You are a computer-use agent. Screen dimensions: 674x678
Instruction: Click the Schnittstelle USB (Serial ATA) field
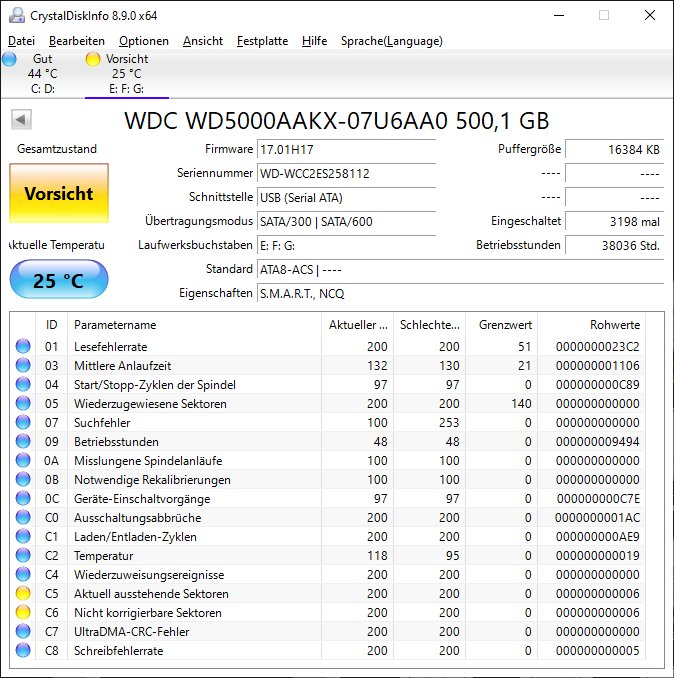pos(346,198)
